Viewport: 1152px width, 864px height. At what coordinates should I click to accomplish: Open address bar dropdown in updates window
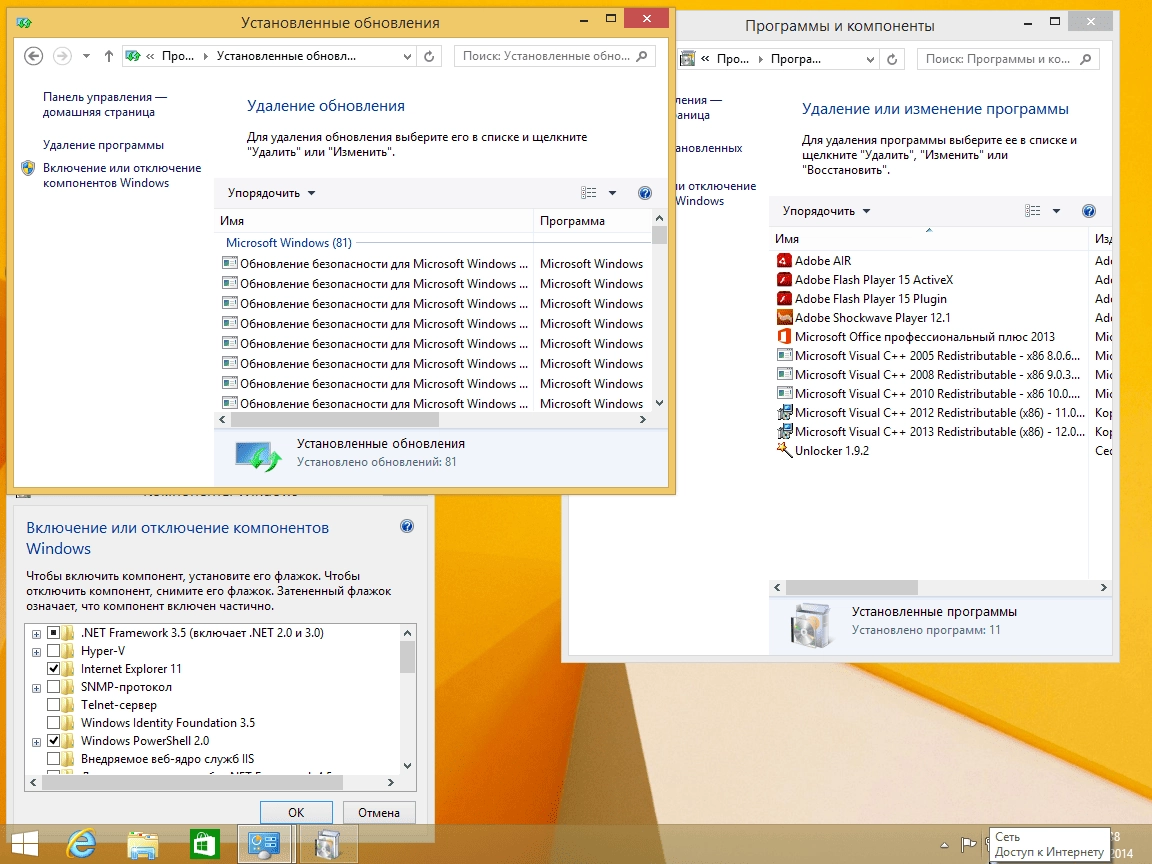pyautogui.click(x=407, y=57)
